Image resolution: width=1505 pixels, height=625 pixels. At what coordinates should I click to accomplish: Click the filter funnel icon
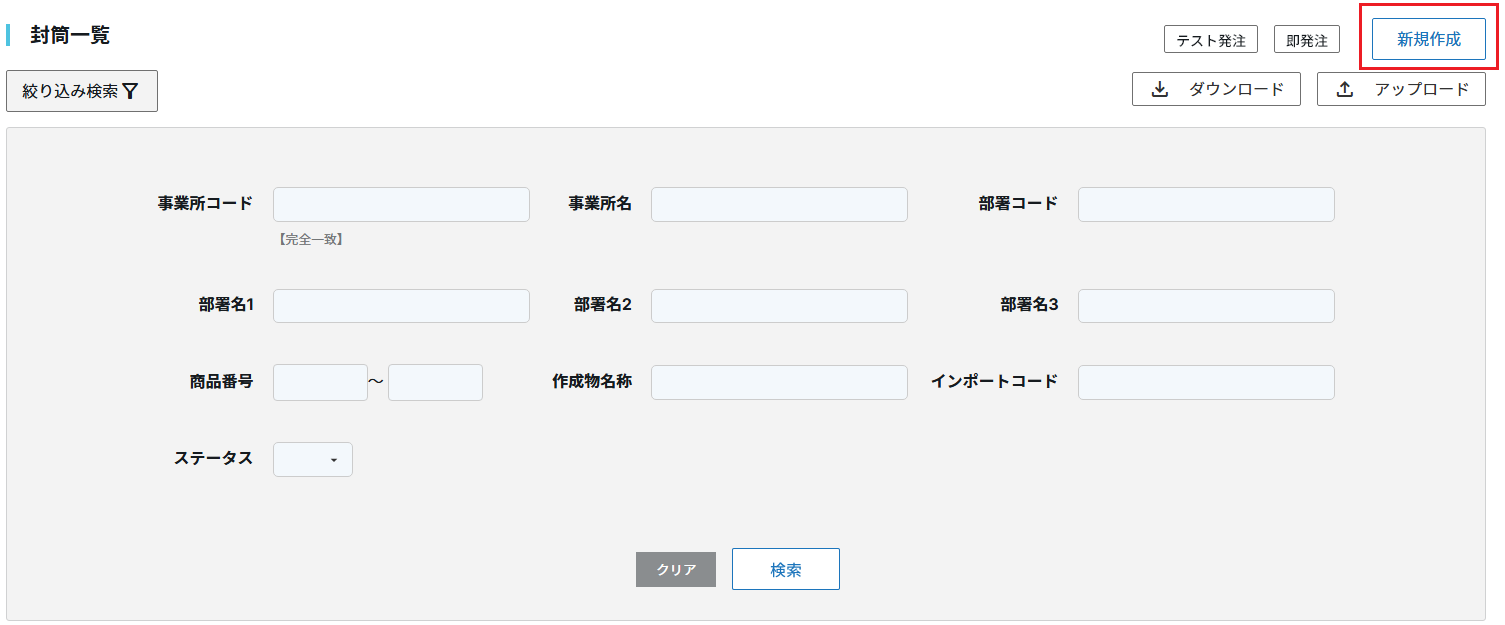130,91
